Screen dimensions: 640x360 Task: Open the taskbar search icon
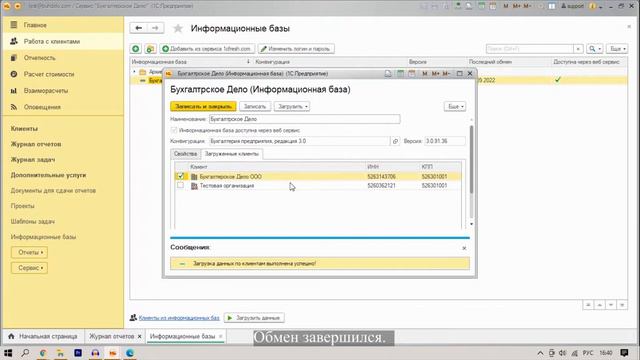(25, 353)
